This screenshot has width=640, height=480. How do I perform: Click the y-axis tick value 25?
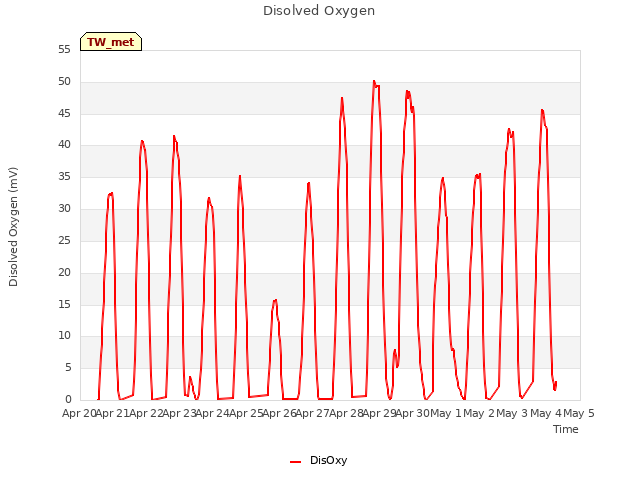pos(64,240)
